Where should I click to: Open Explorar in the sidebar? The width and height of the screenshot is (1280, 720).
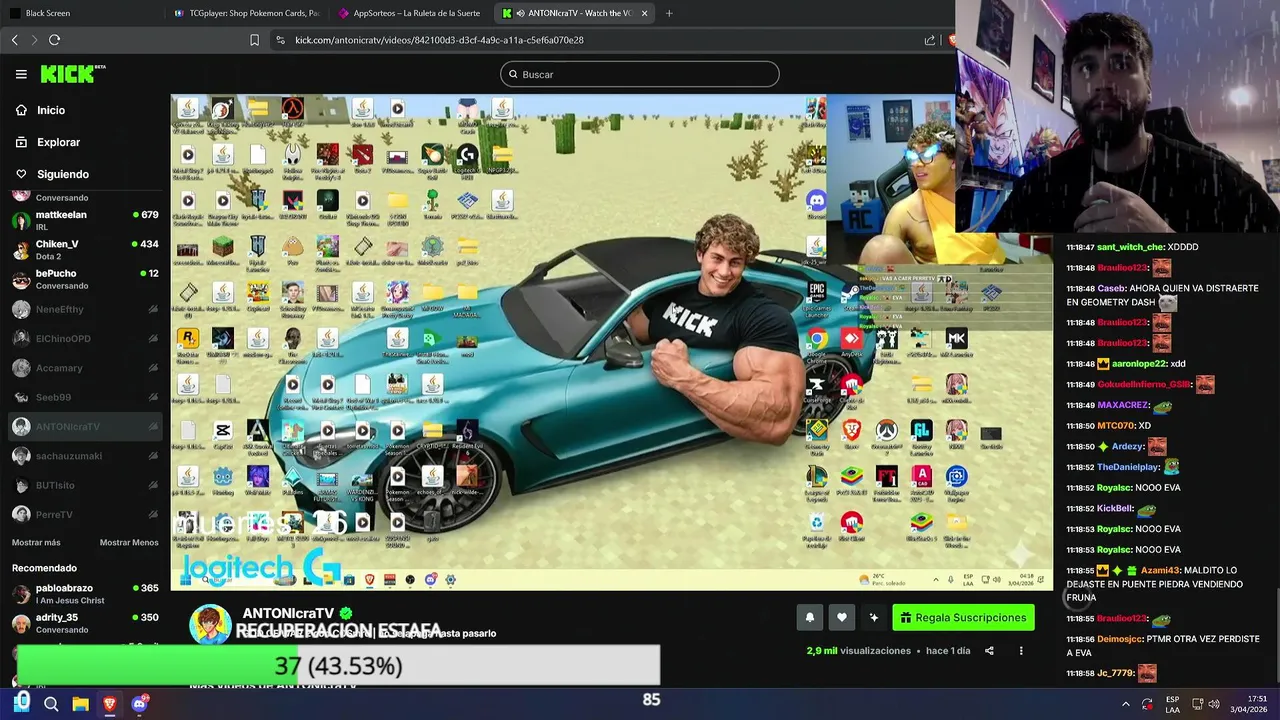58,142
